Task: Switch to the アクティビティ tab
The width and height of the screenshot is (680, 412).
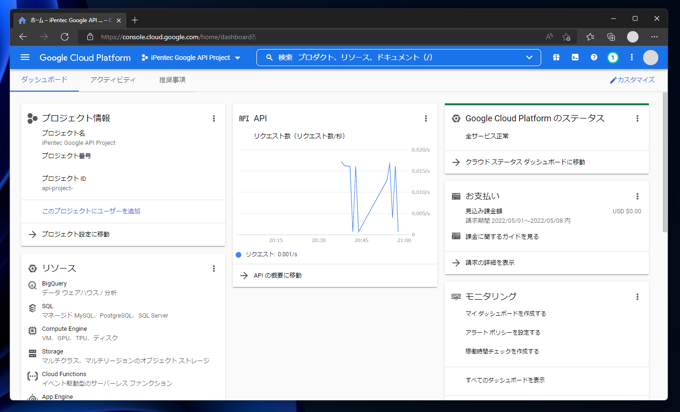Action: pyautogui.click(x=113, y=80)
